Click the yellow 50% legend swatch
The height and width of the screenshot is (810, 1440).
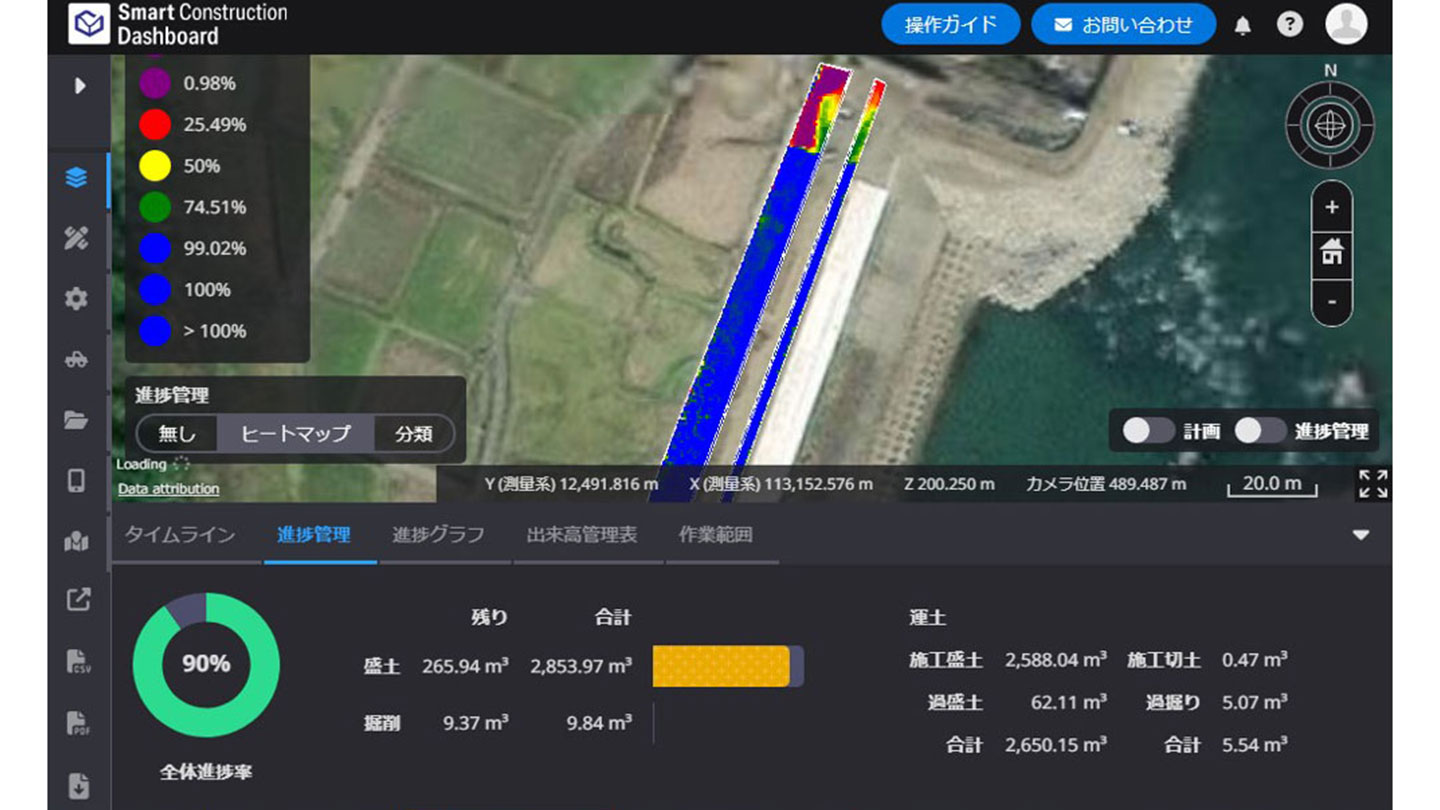155,166
